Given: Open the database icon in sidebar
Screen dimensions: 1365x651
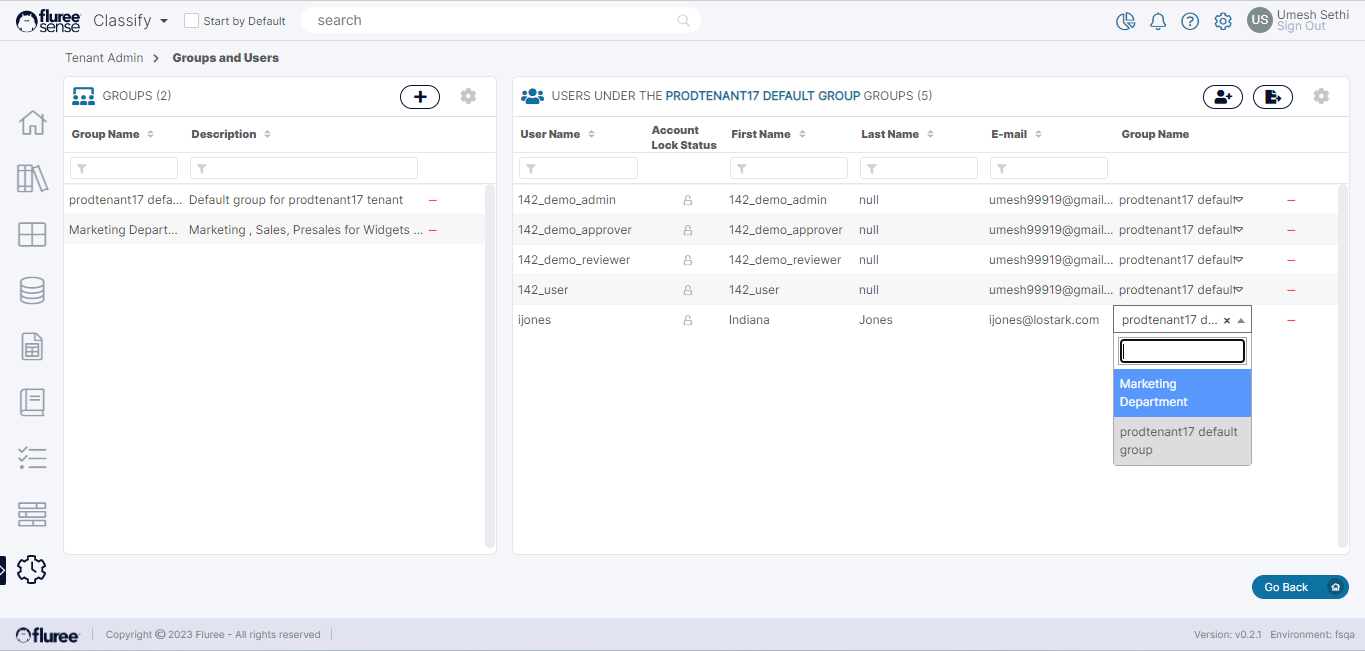Looking at the screenshot, I should (x=32, y=291).
